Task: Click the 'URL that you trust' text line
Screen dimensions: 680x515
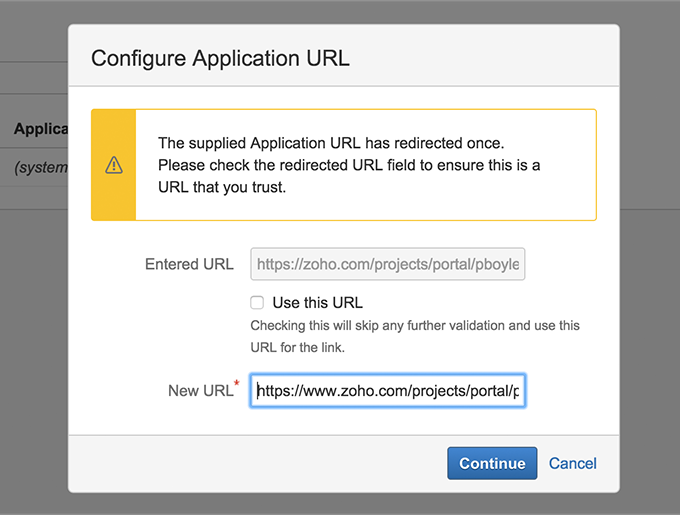Action: coord(222,187)
